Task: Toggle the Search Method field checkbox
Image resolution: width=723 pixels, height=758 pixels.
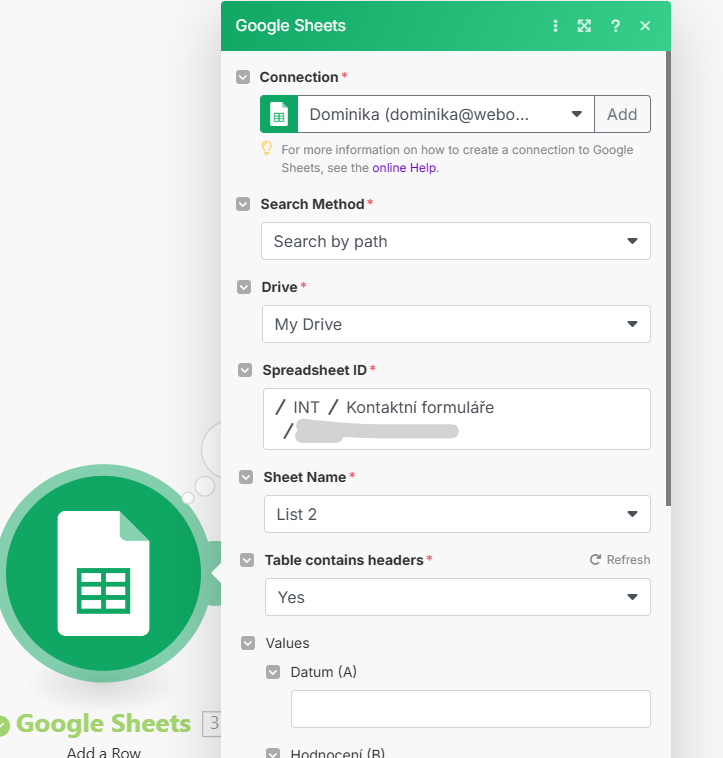Action: tap(243, 204)
